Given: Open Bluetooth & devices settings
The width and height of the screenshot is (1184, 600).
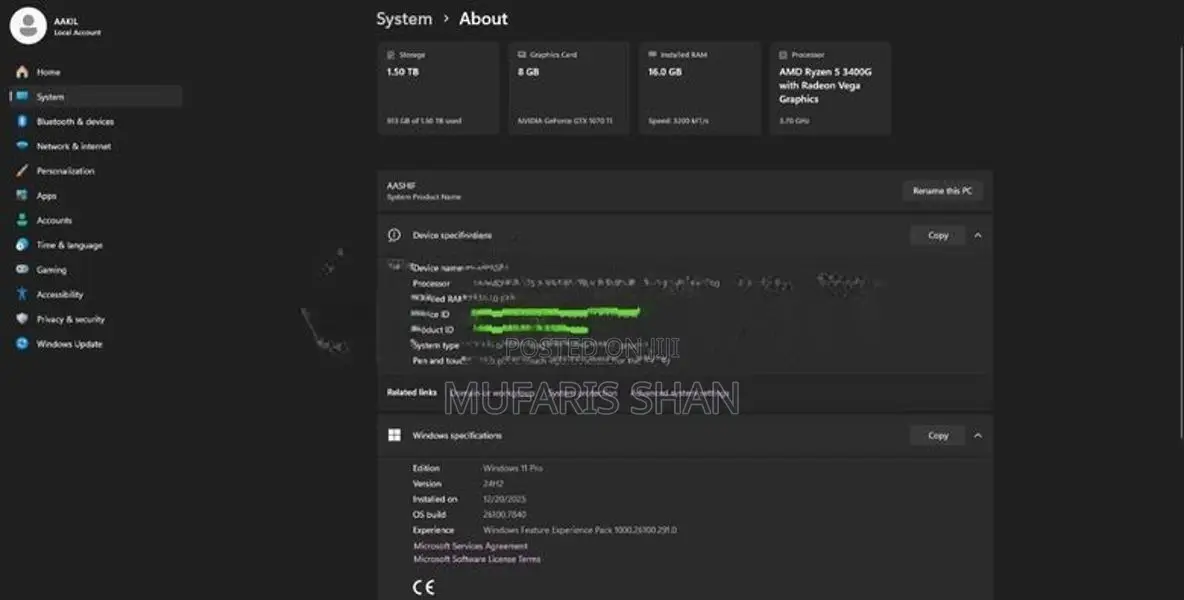Looking at the screenshot, I should click(76, 122).
